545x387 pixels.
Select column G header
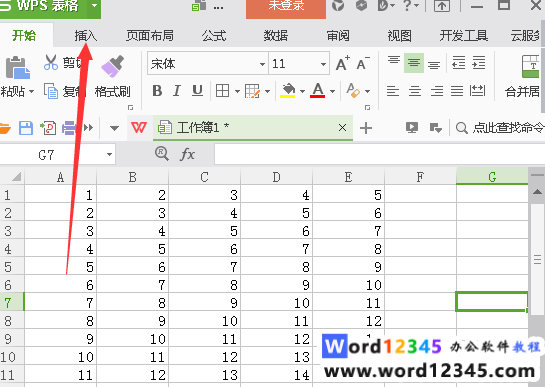pos(492,176)
